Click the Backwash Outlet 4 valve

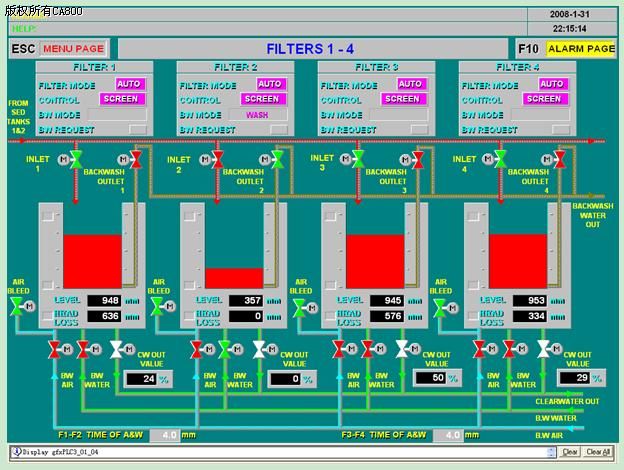[563, 160]
